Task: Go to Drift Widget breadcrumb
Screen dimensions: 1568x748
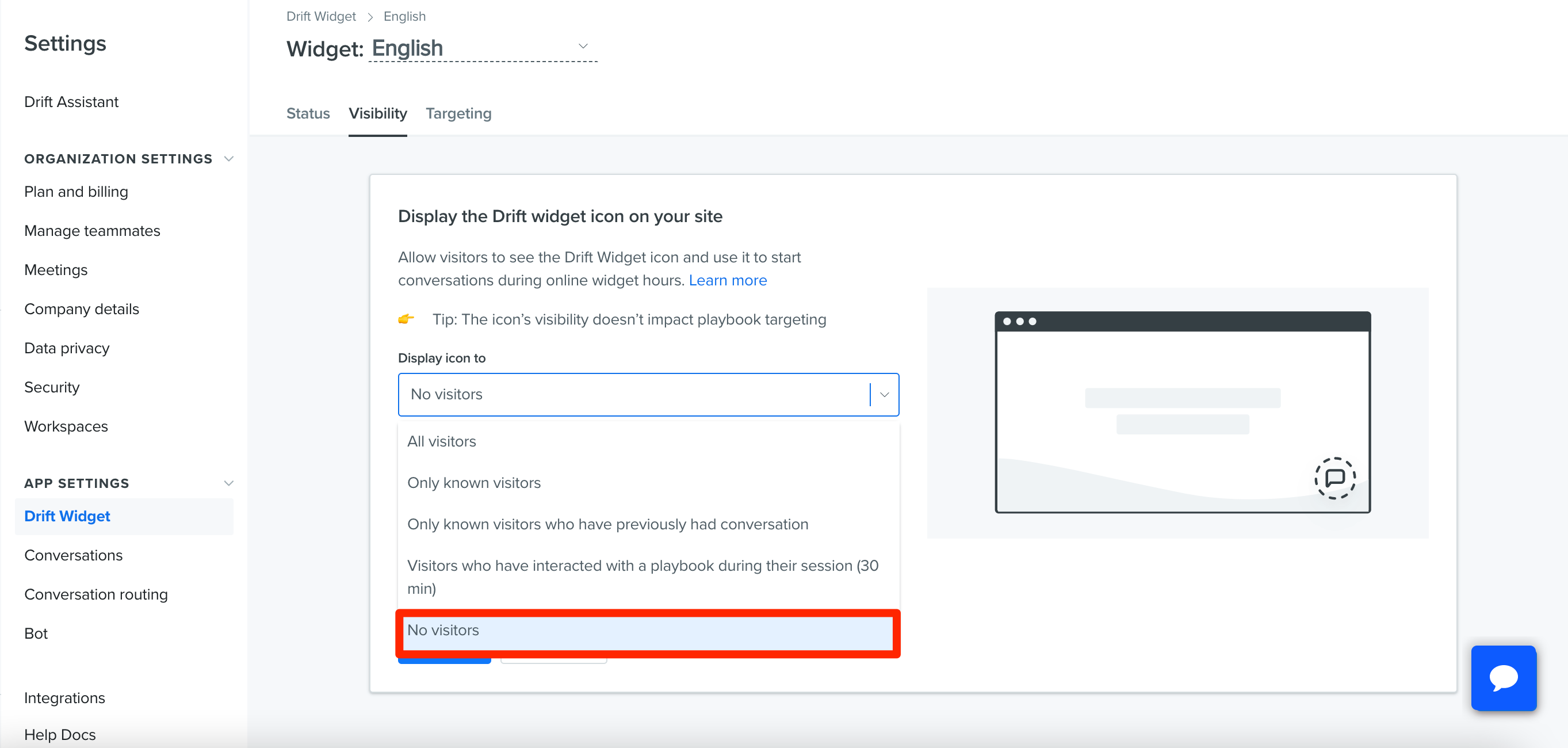Action: click(x=321, y=17)
